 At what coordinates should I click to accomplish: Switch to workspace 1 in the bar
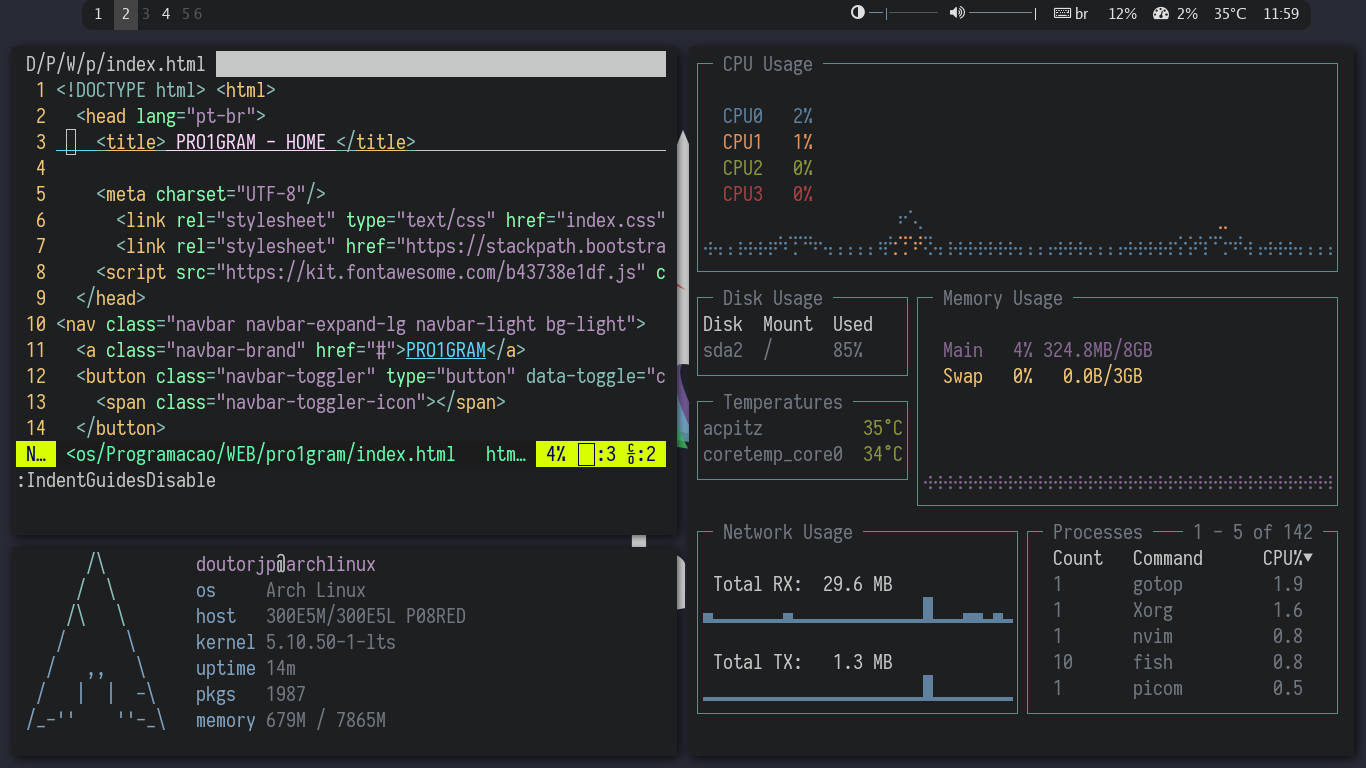click(x=97, y=14)
